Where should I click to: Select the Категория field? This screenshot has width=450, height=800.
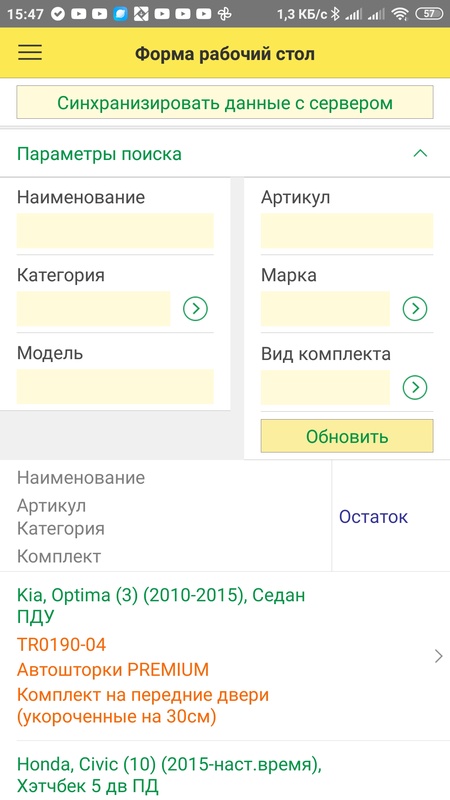pos(93,309)
